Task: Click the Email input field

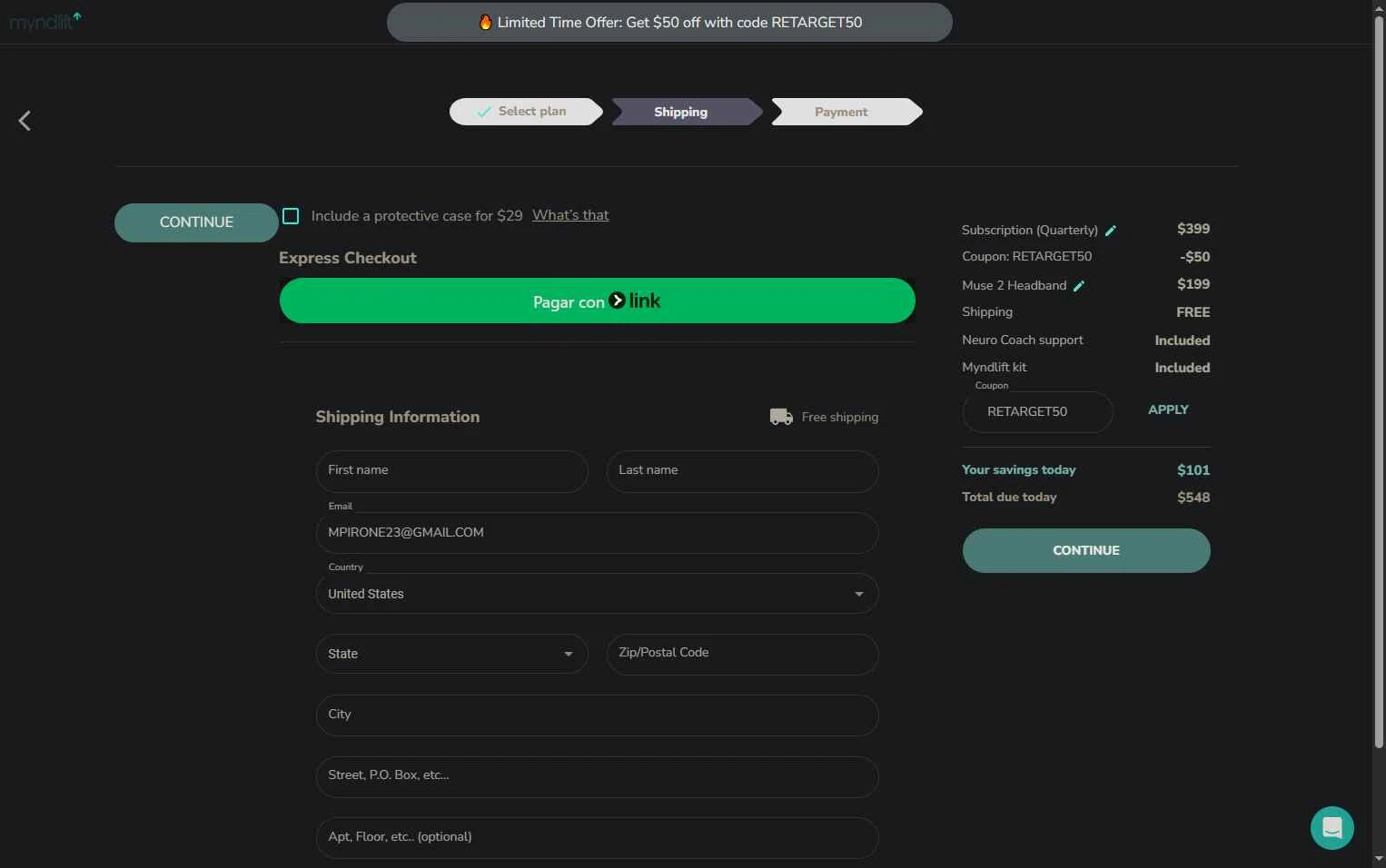Action: point(597,533)
